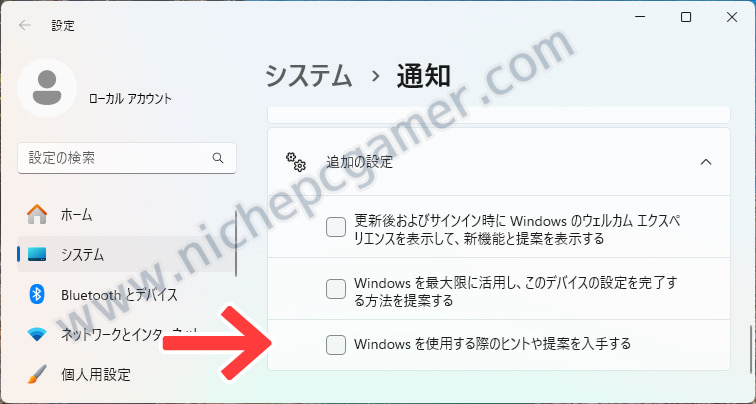The height and width of the screenshot is (404, 756).
Task: Click the search magnifier icon
Action: click(218, 158)
